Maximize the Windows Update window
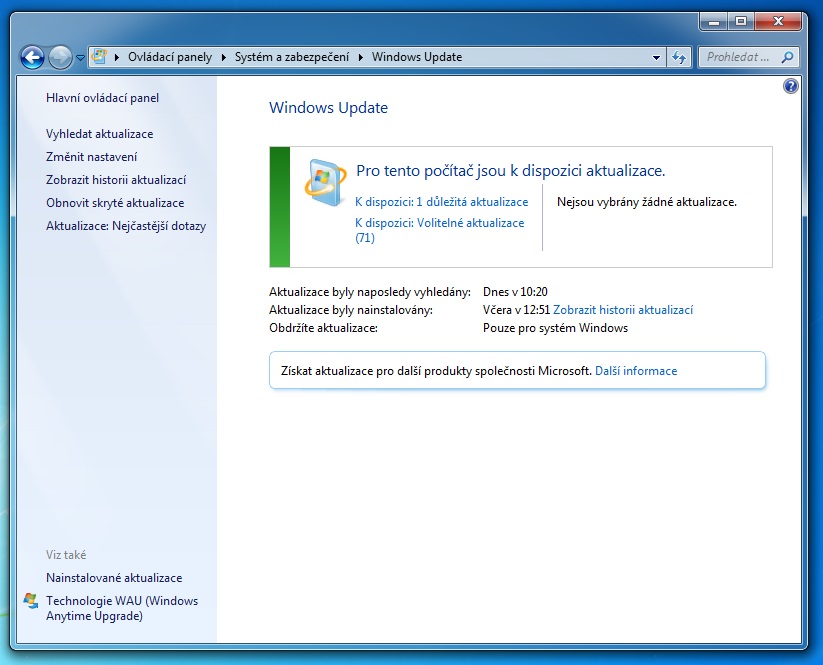 pyautogui.click(x=741, y=22)
